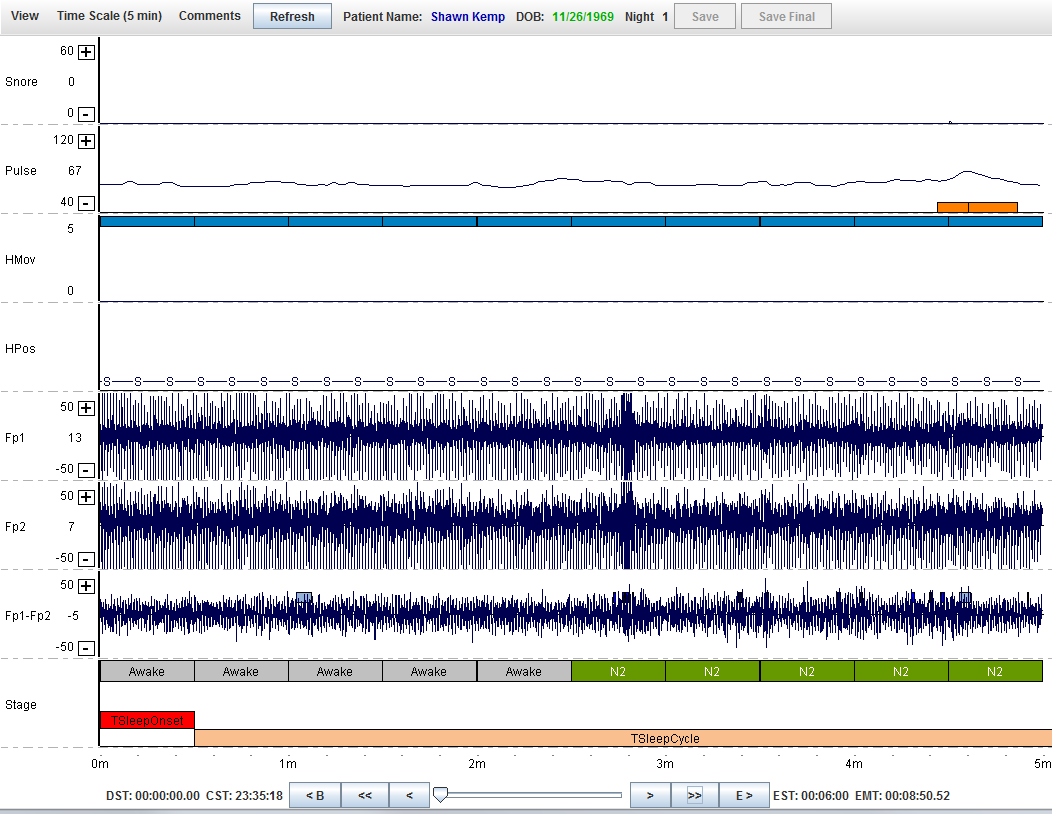
Task: Increase the Snore channel scale with plus
Action: coord(86,52)
